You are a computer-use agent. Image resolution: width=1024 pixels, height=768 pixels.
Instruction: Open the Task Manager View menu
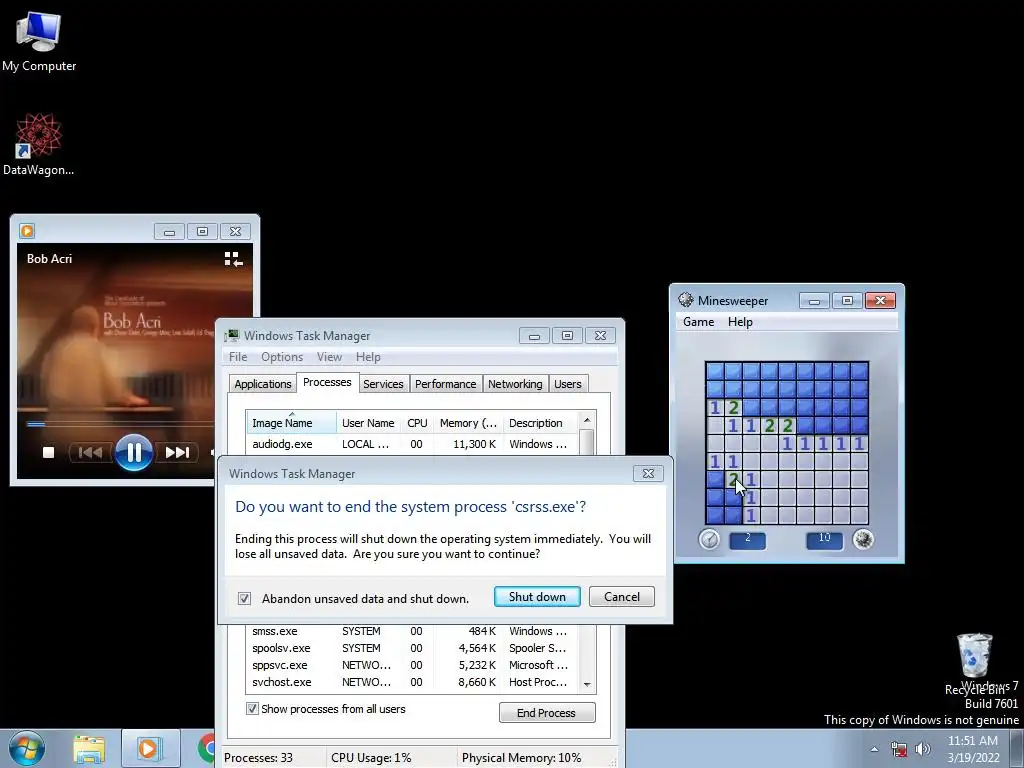click(x=329, y=357)
